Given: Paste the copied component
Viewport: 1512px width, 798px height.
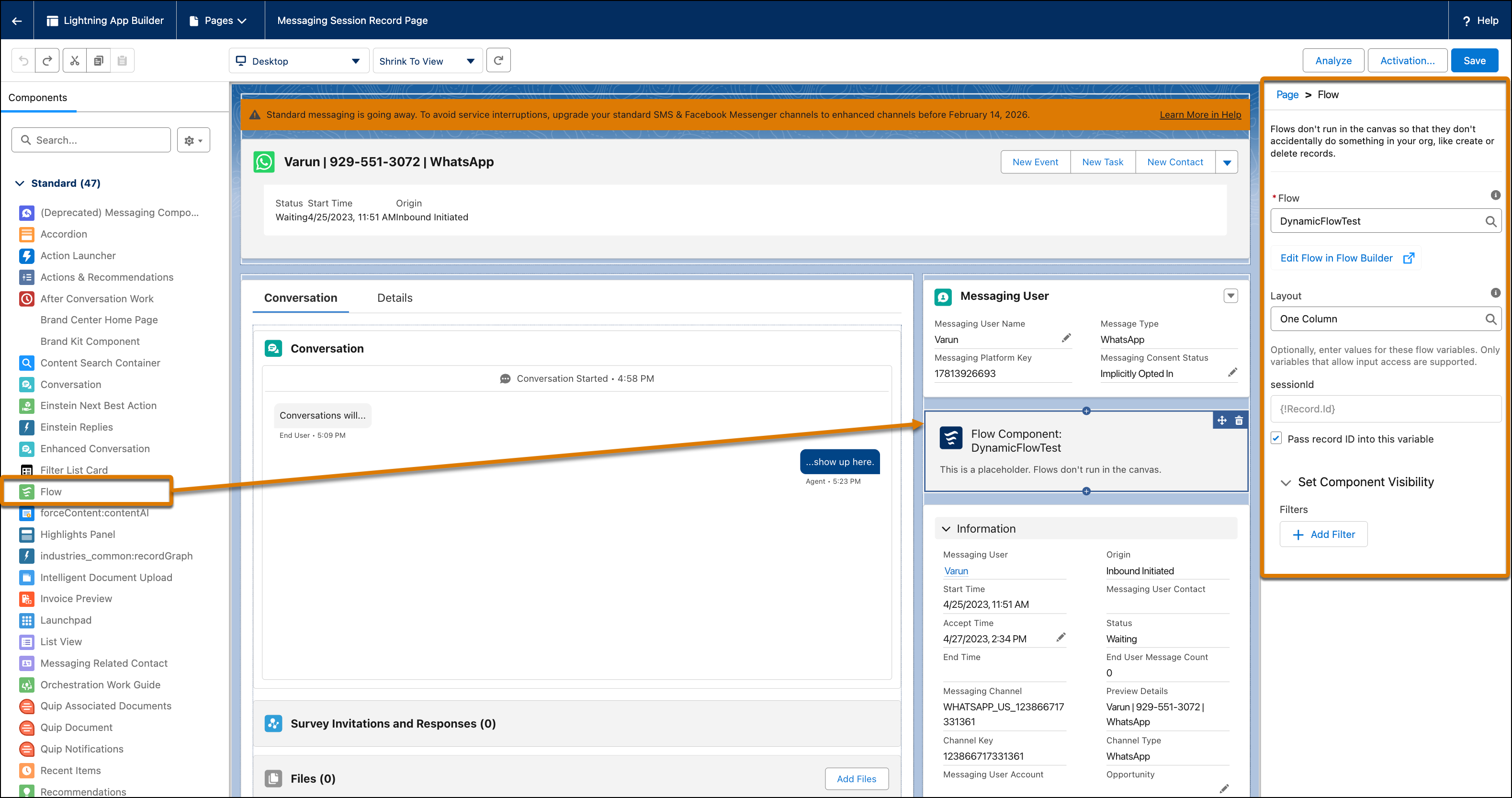Looking at the screenshot, I should tap(122, 60).
